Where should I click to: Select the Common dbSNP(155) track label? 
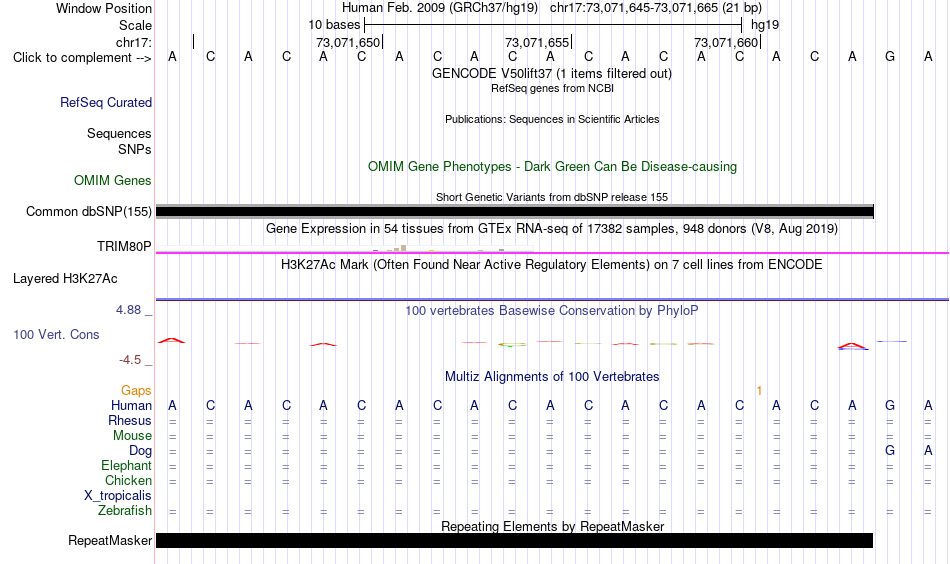click(x=89, y=211)
